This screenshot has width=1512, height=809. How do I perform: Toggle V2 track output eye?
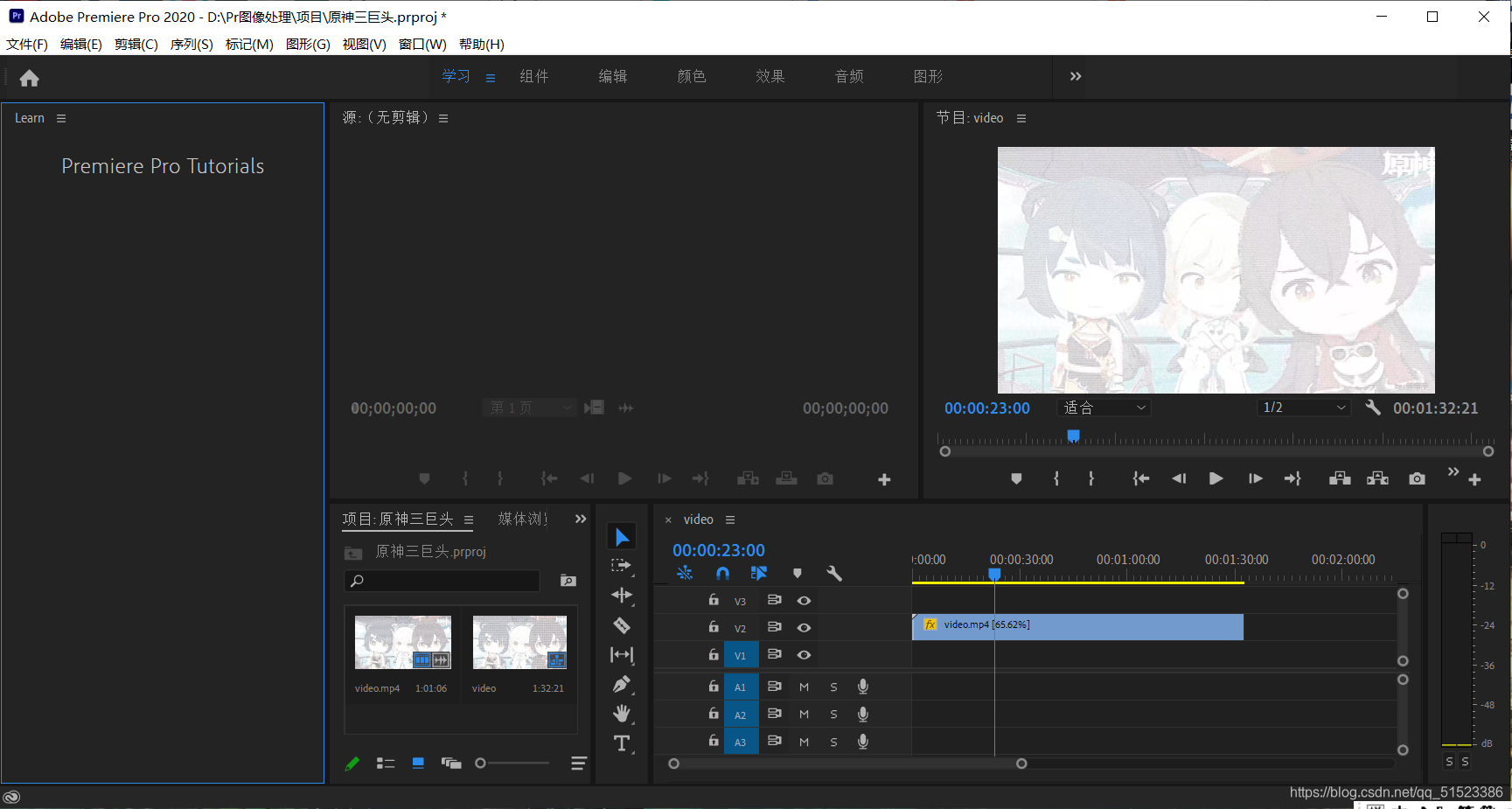pyautogui.click(x=804, y=628)
